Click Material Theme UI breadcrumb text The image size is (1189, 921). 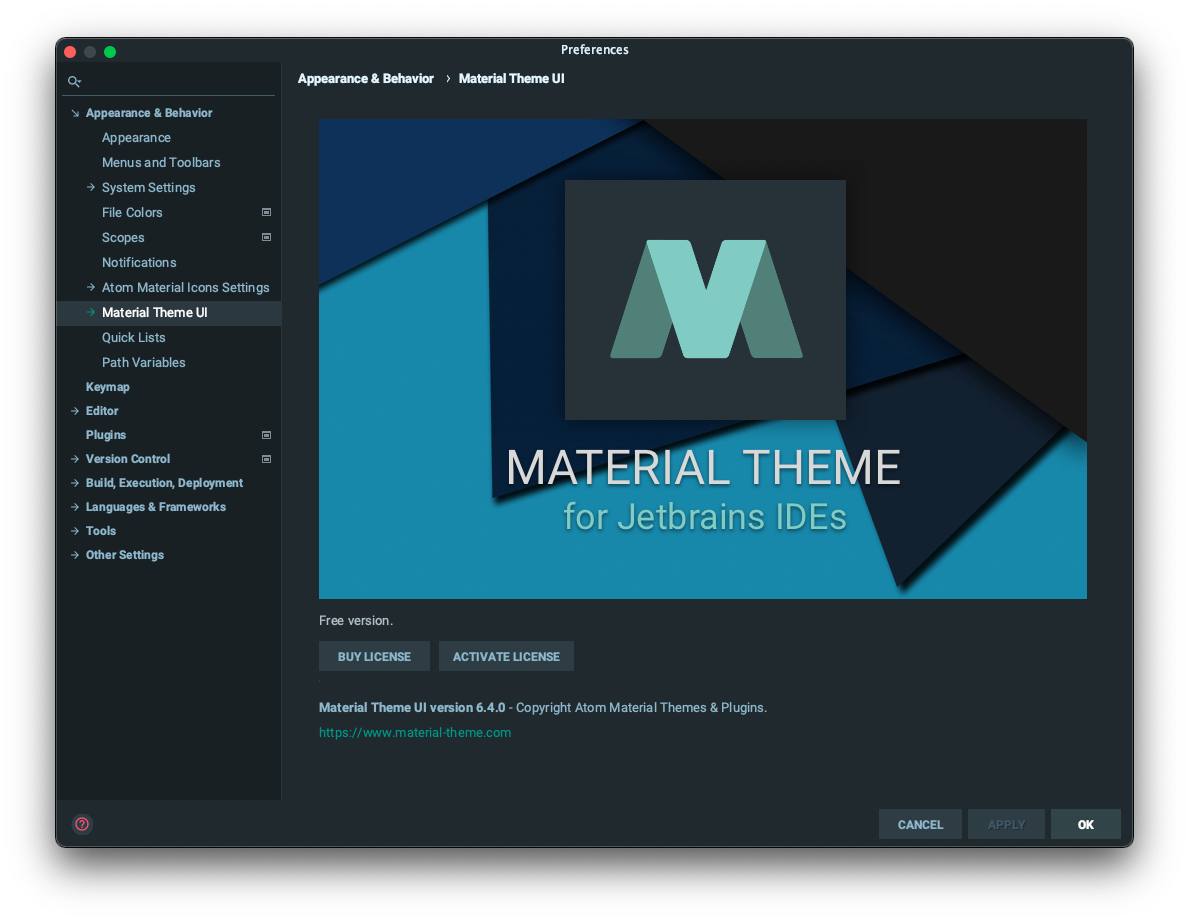(511, 79)
